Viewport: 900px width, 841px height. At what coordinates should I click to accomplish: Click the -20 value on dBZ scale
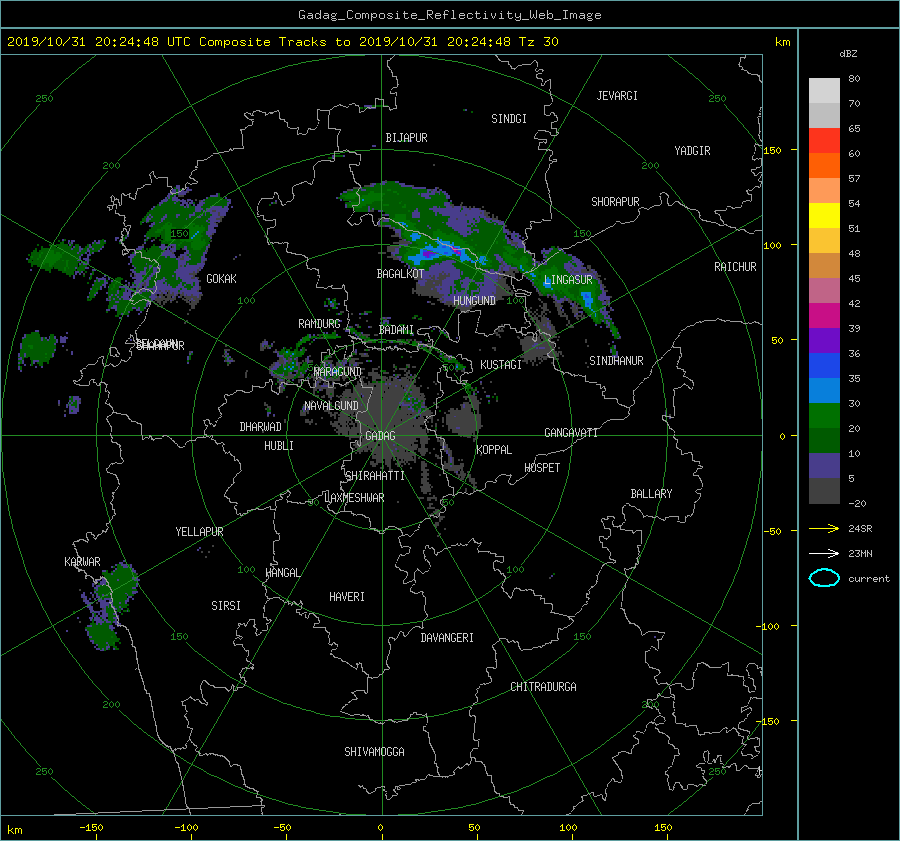(856, 503)
